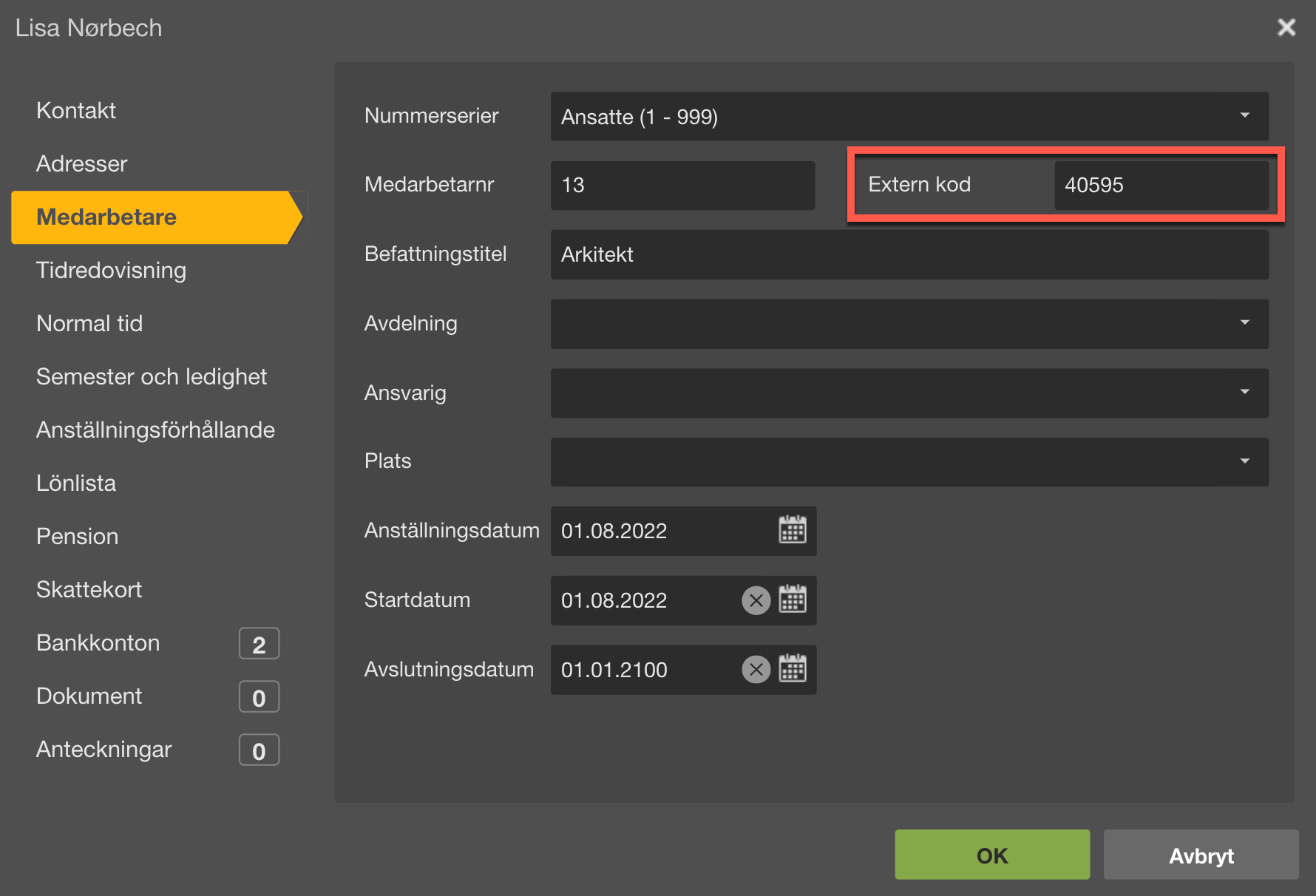Screen dimensions: 1316x896
Task: Click the Extern kod input field
Action: pos(1160,185)
